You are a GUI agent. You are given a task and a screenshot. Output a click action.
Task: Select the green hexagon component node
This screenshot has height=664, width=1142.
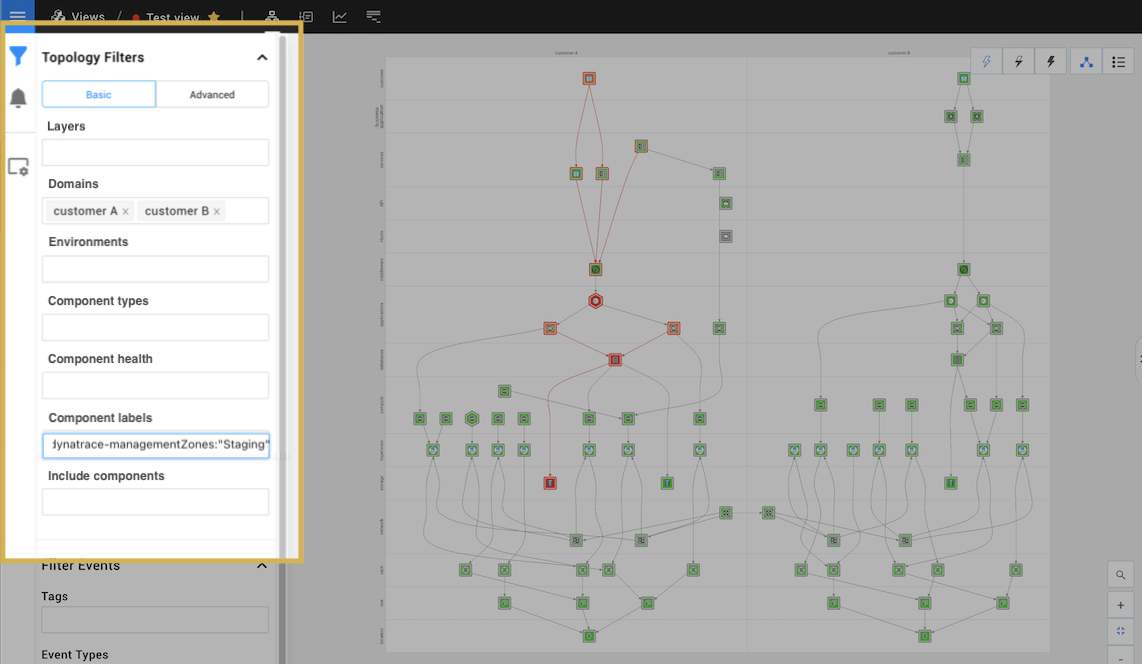tap(472, 419)
